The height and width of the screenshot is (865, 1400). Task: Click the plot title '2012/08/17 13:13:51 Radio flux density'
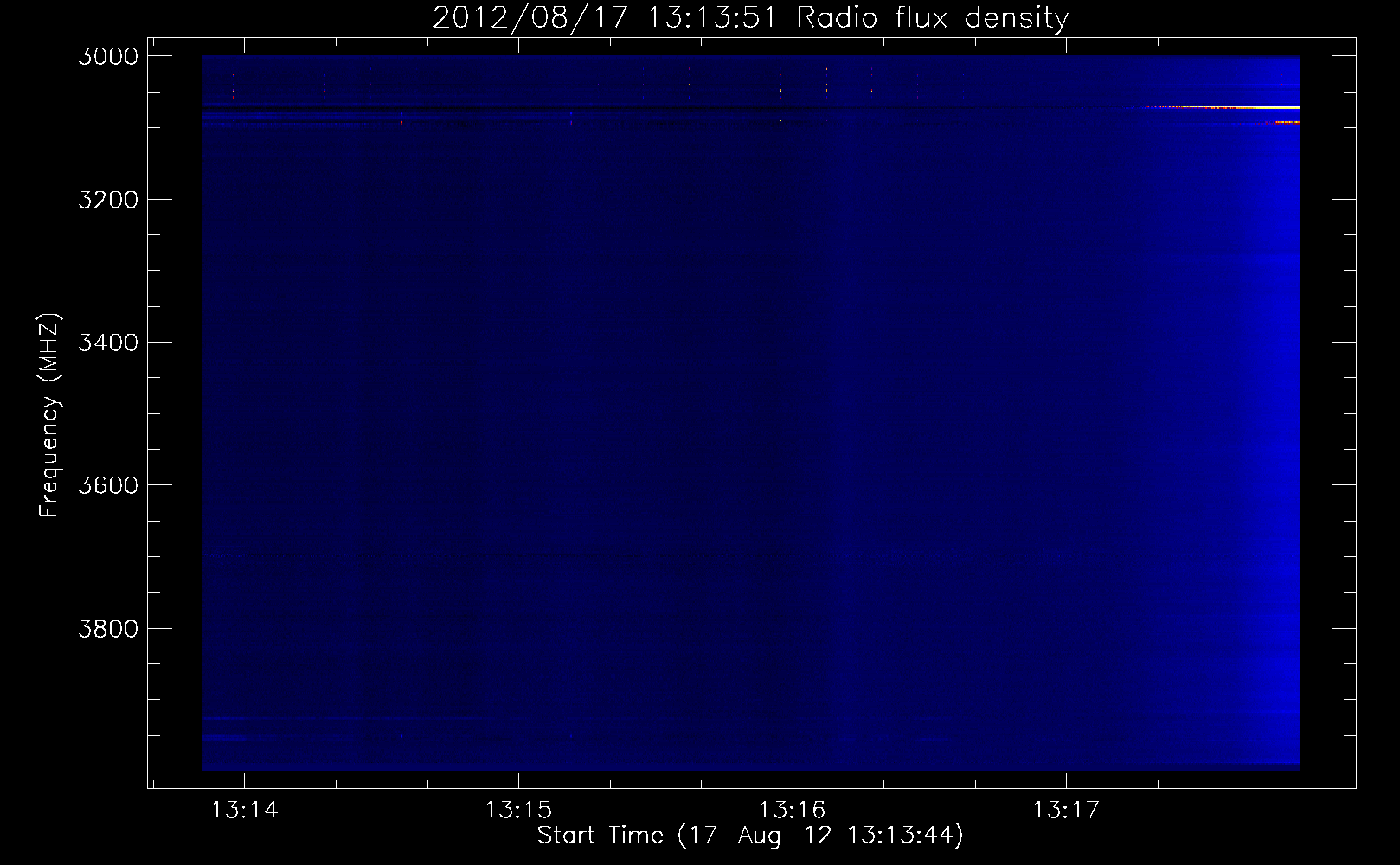tap(750, 17)
